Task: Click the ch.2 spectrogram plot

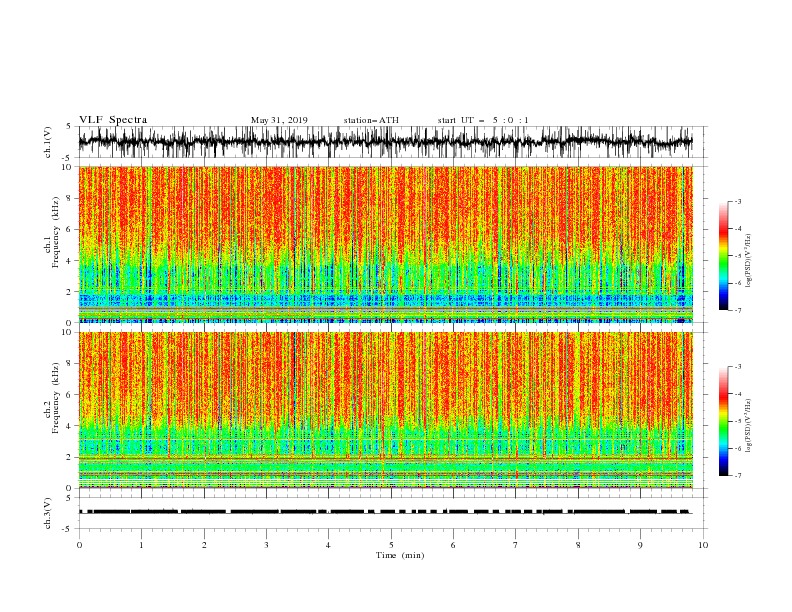Action: pos(385,410)
